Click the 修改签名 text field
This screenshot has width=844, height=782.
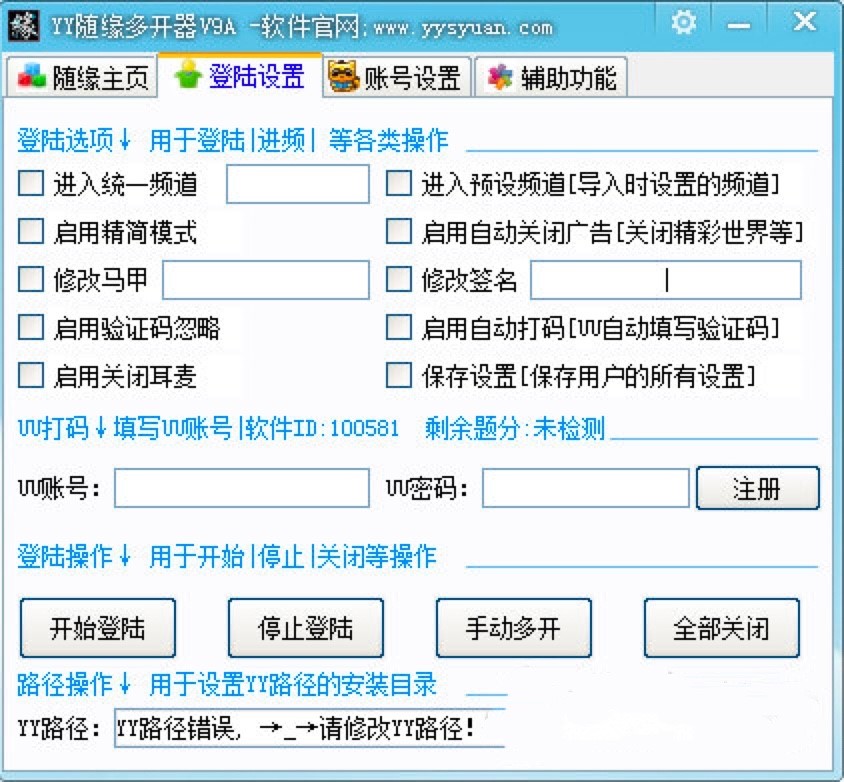666,280
